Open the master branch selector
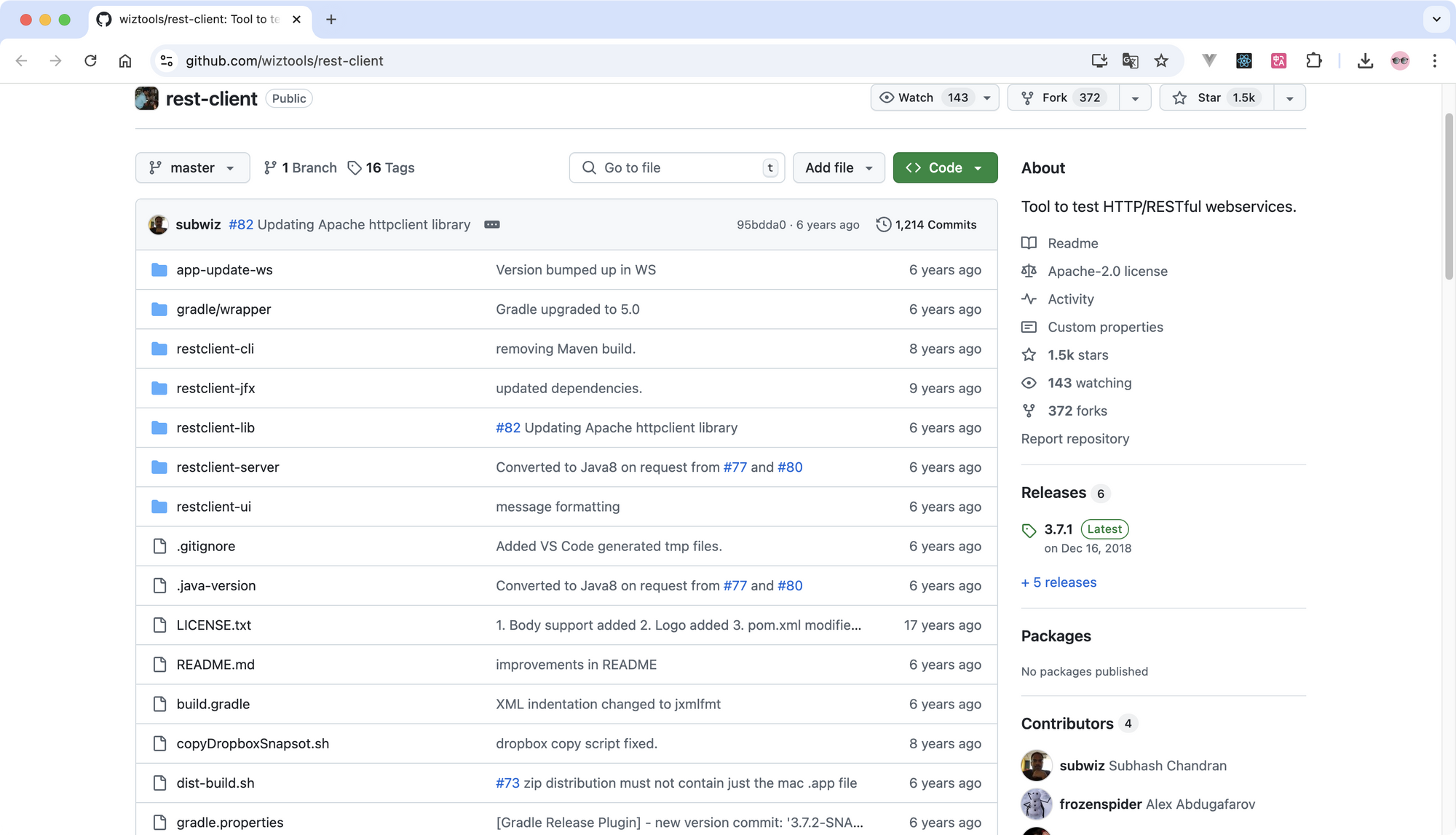1456x835 pixels. pos(192,167)
